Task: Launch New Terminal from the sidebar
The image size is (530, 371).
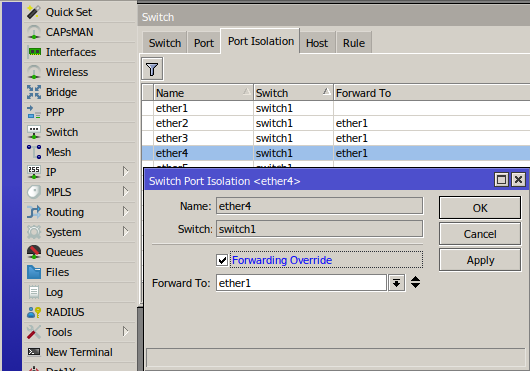Action: tap(79, 352)
